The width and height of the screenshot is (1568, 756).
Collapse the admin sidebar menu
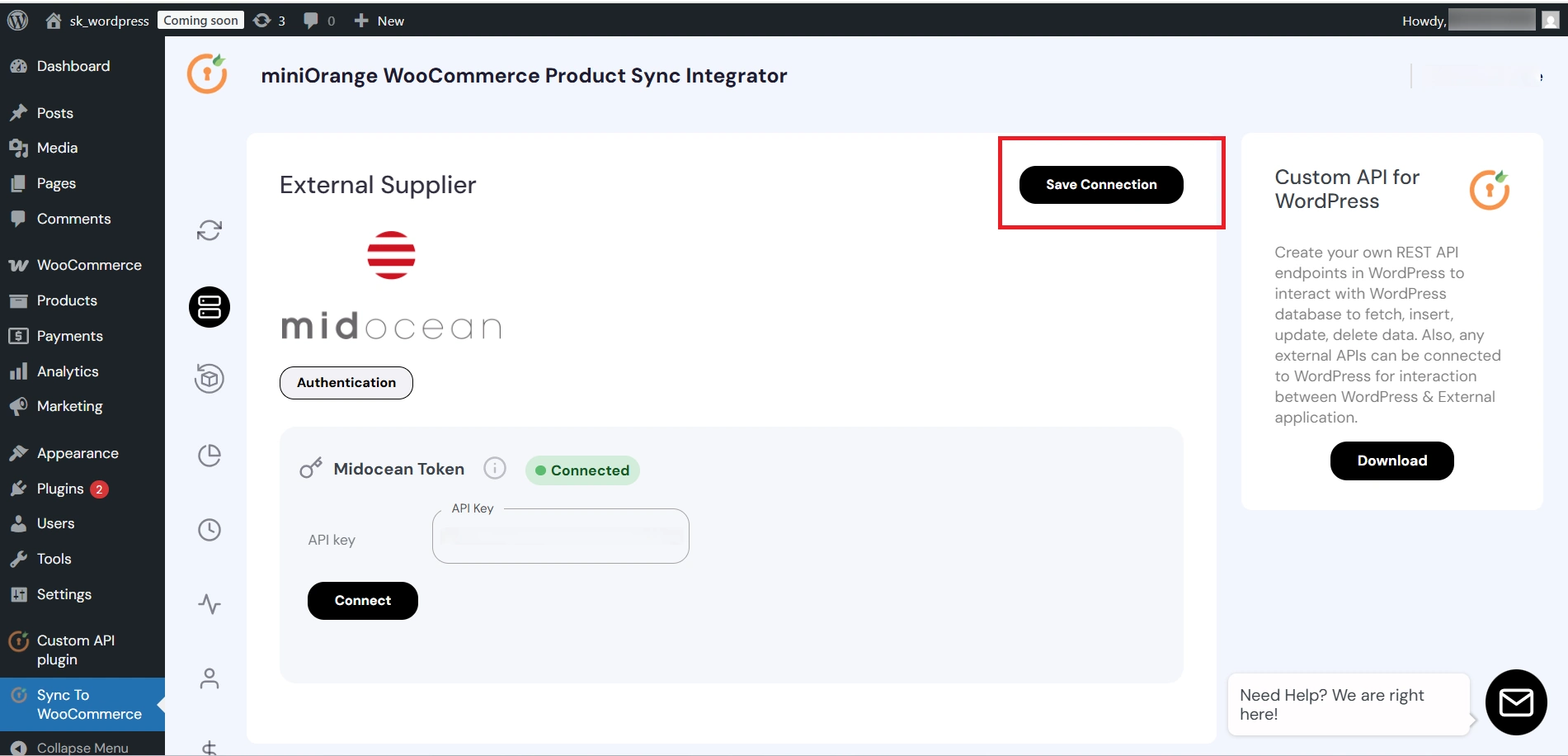[x=82, y=748]
